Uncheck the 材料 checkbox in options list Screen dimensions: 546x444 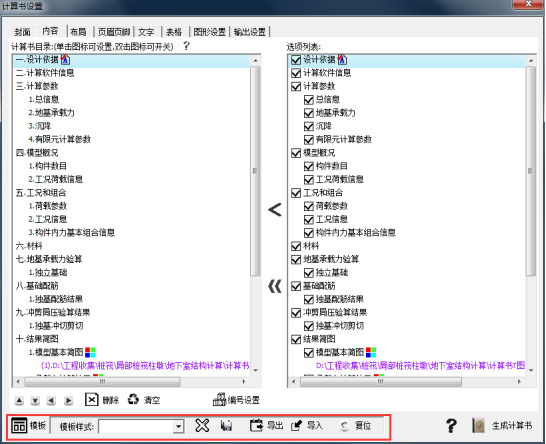[x=296, y=246]
